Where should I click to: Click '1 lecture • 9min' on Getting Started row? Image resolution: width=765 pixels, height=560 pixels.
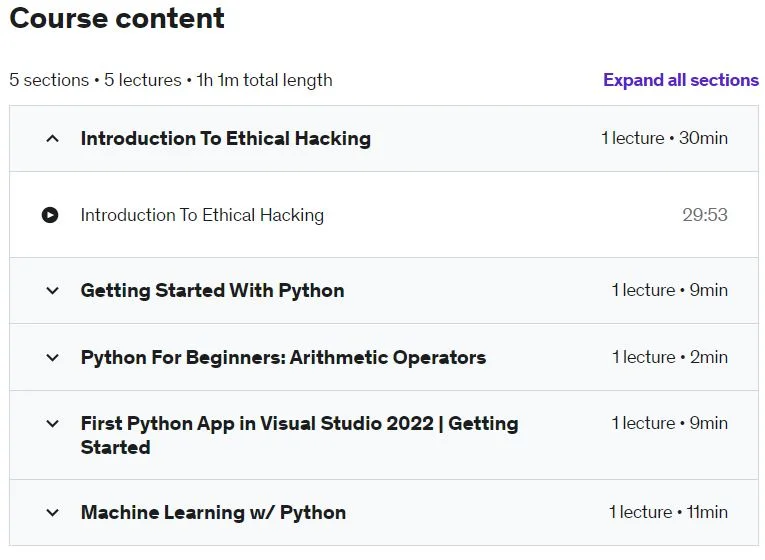[669, 290]
